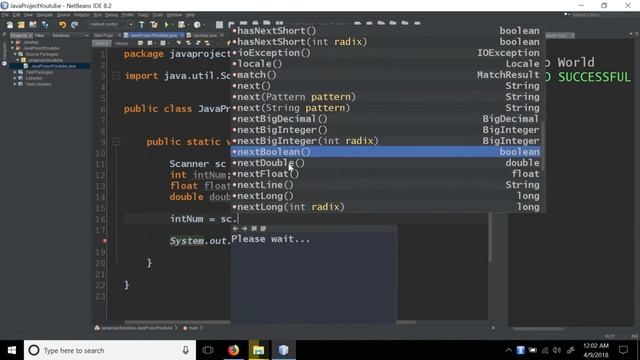Screen dimensions: 640x360
Task: Click the Save All toolbar icon
Action: (45, 25)
